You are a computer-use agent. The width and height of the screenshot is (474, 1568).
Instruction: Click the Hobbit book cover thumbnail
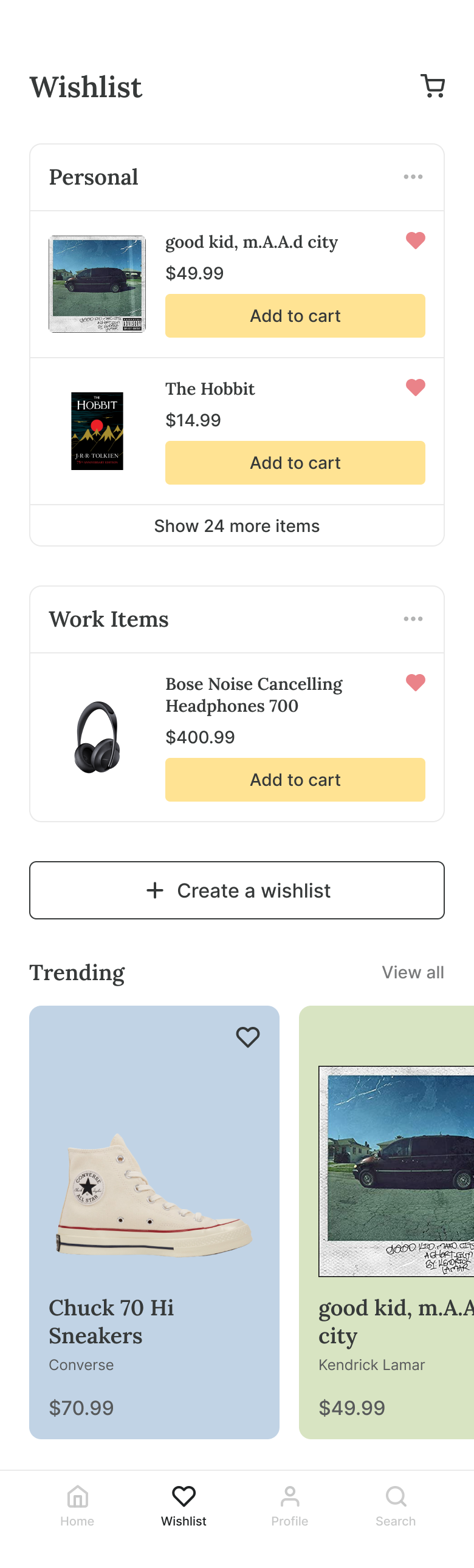pyautogui.click(x=97, y=430)
